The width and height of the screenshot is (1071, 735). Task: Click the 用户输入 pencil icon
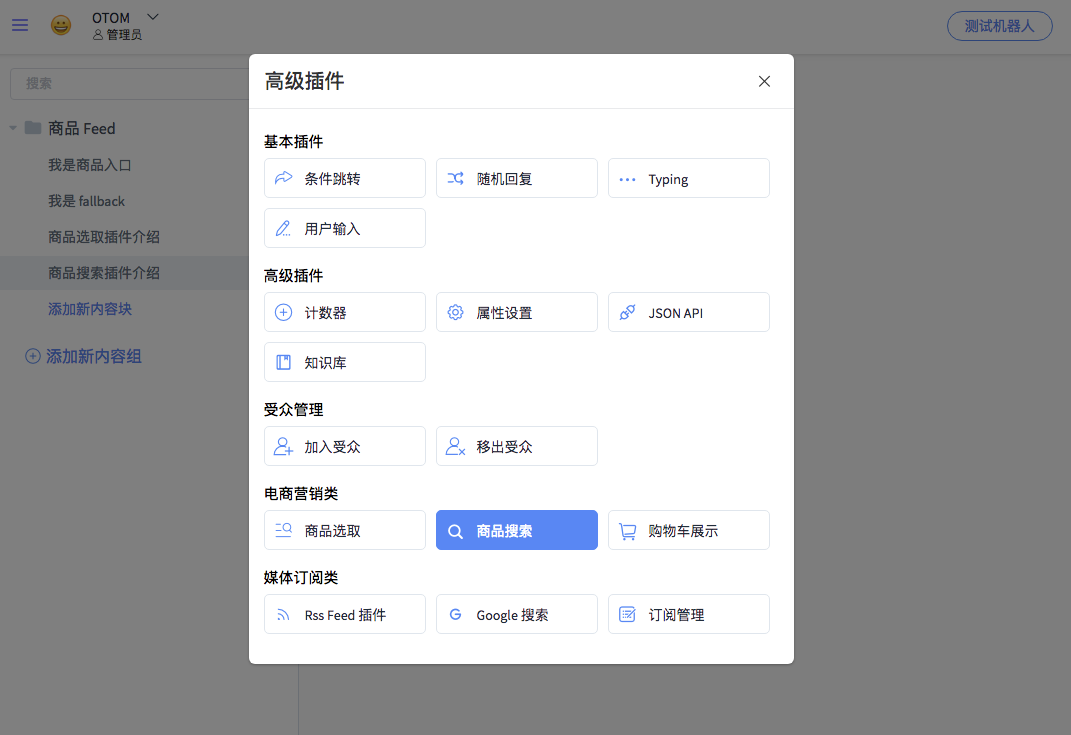pos(283,228)
